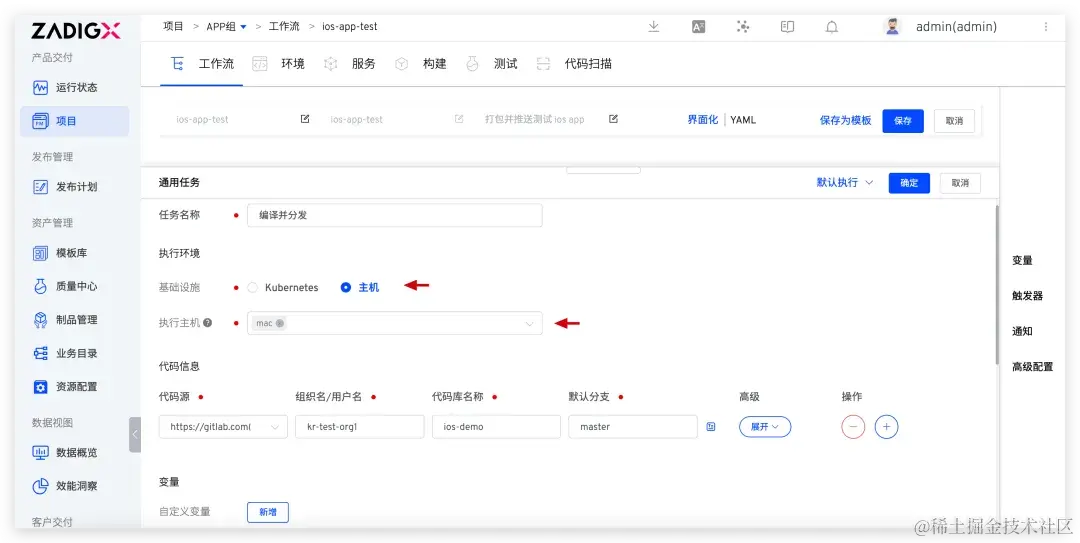1080x543 pixels.
Task: Open 变量 in right panel
Action: 1022,260
